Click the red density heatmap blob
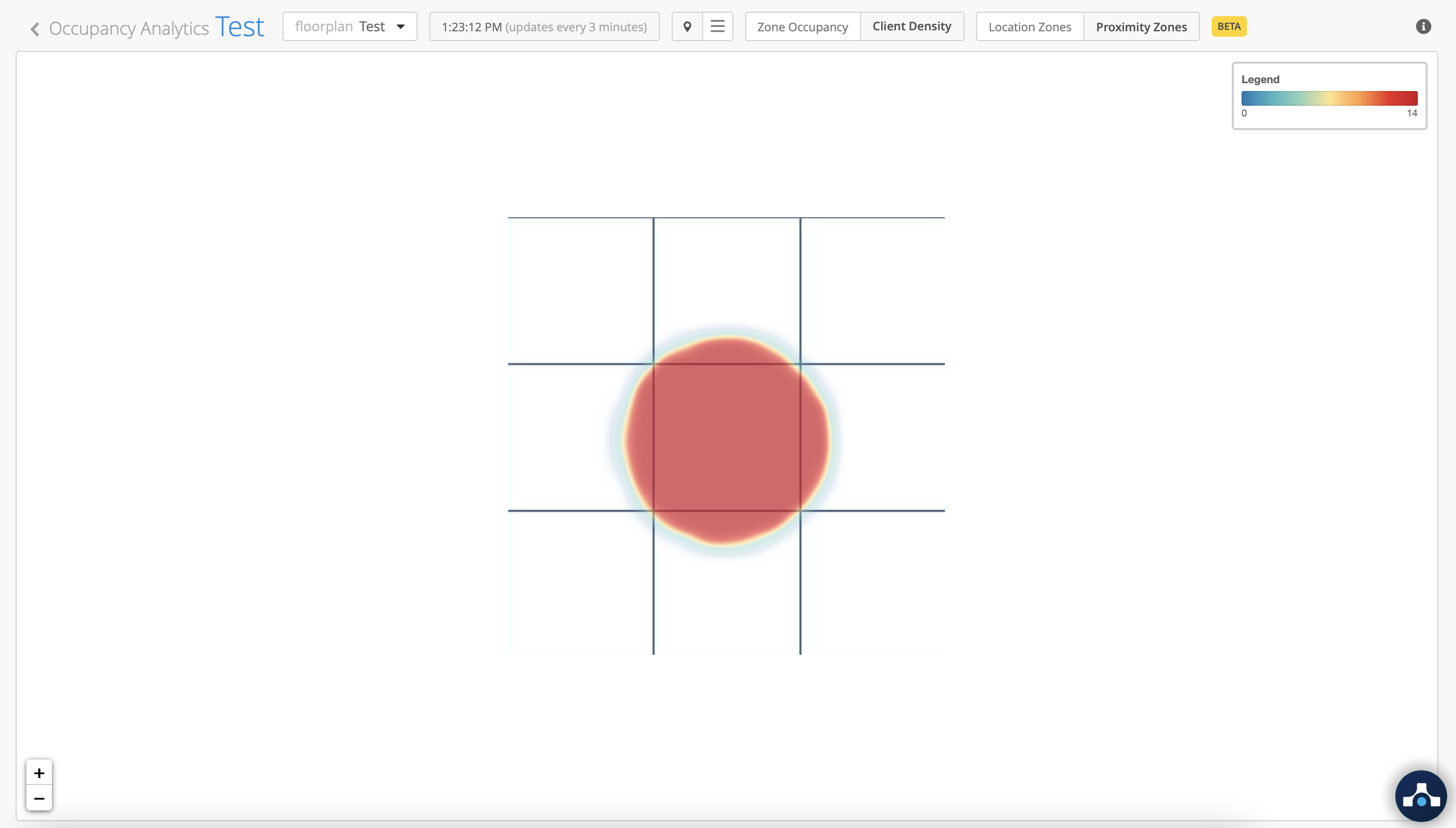Screen dimensions: 1456x828 727,441
